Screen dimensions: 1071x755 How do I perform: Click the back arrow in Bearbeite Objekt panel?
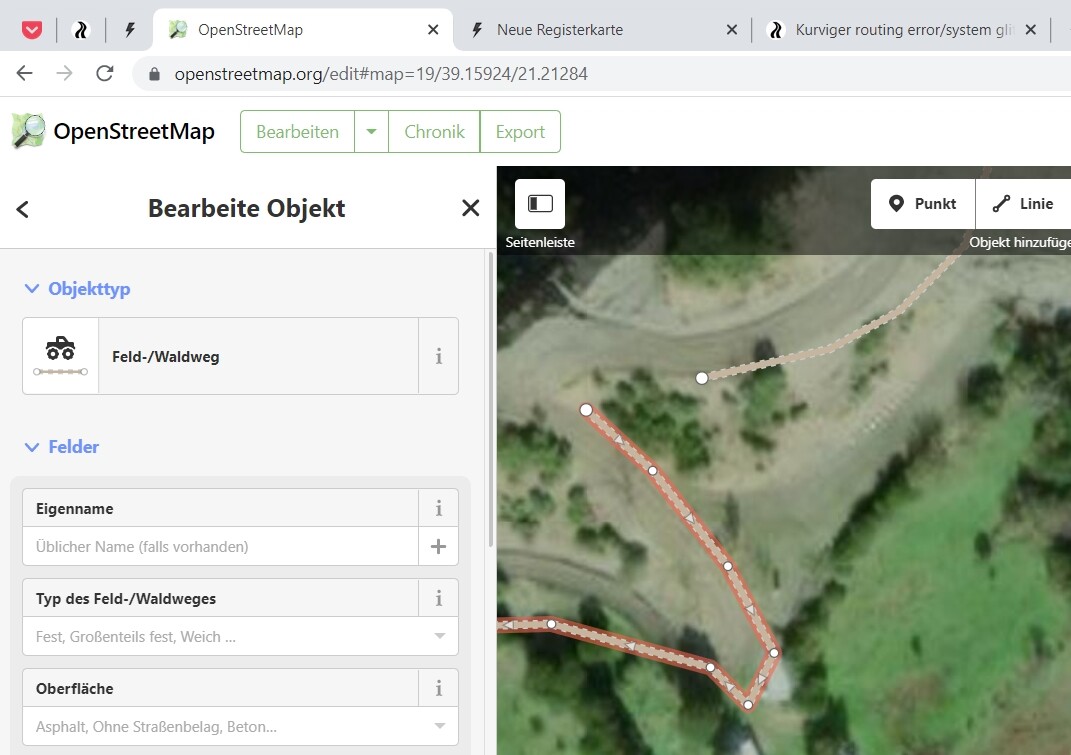23,209
